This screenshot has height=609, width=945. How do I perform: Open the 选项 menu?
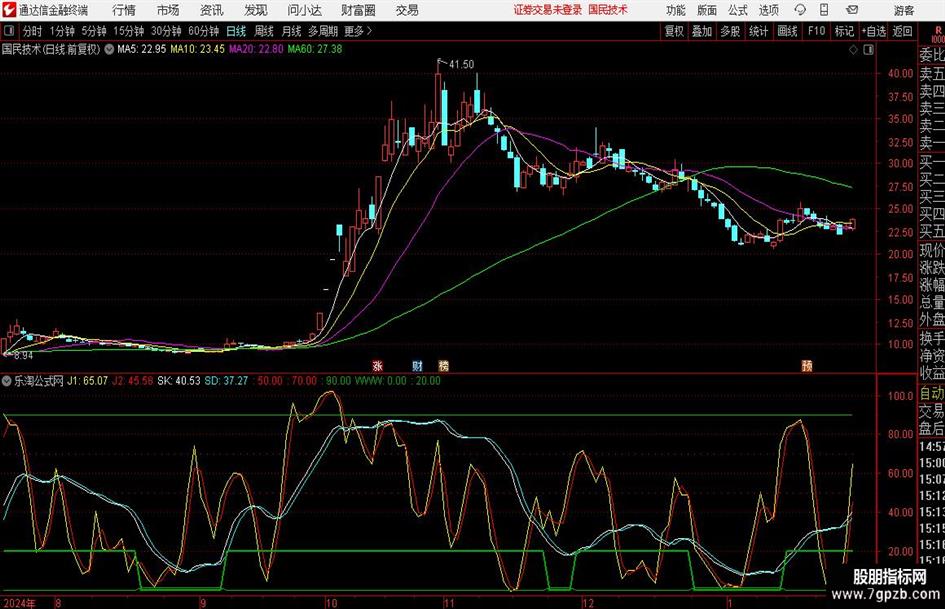768,10
